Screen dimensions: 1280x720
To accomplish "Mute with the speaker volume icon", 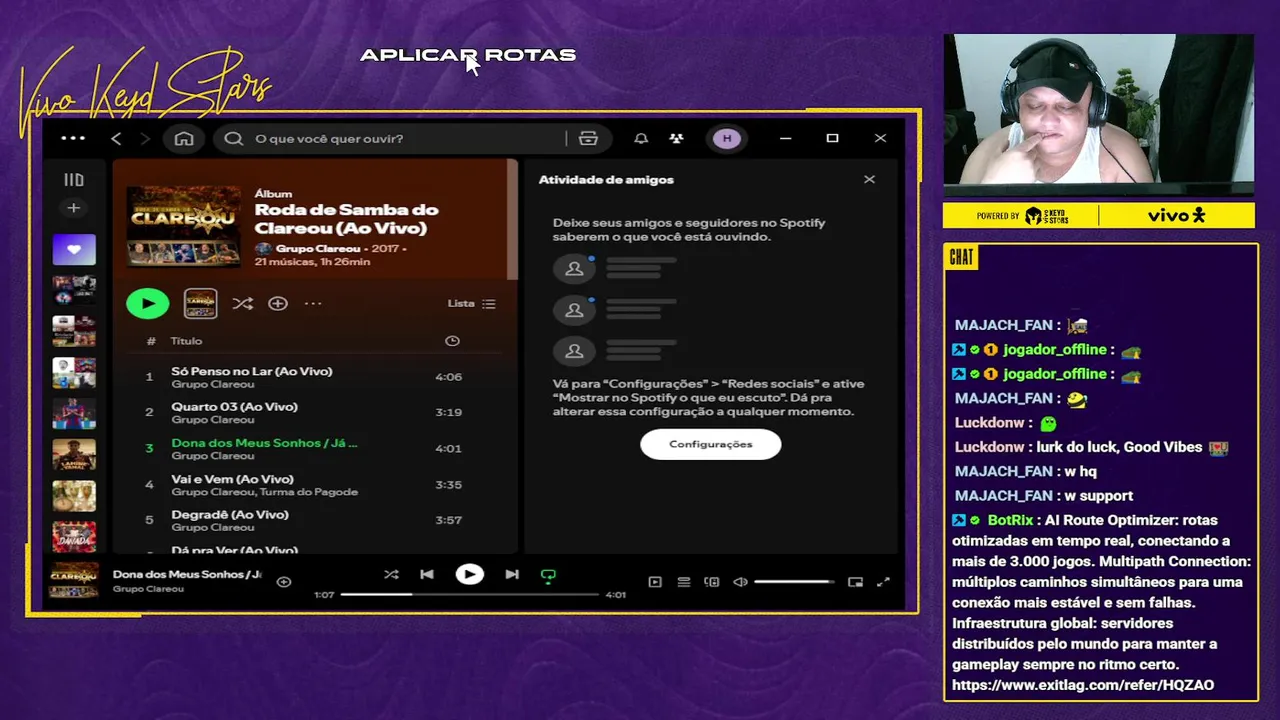I will (740, 582).
